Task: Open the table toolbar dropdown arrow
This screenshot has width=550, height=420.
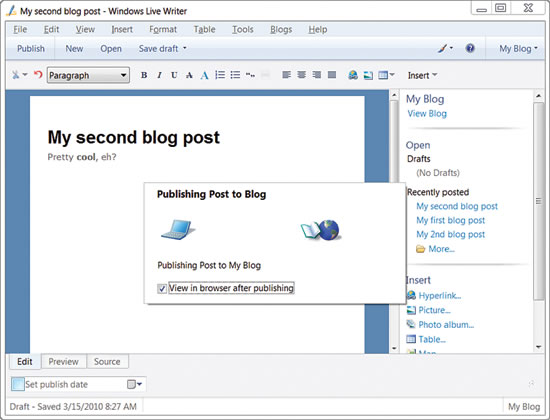Action: point(392,75)
